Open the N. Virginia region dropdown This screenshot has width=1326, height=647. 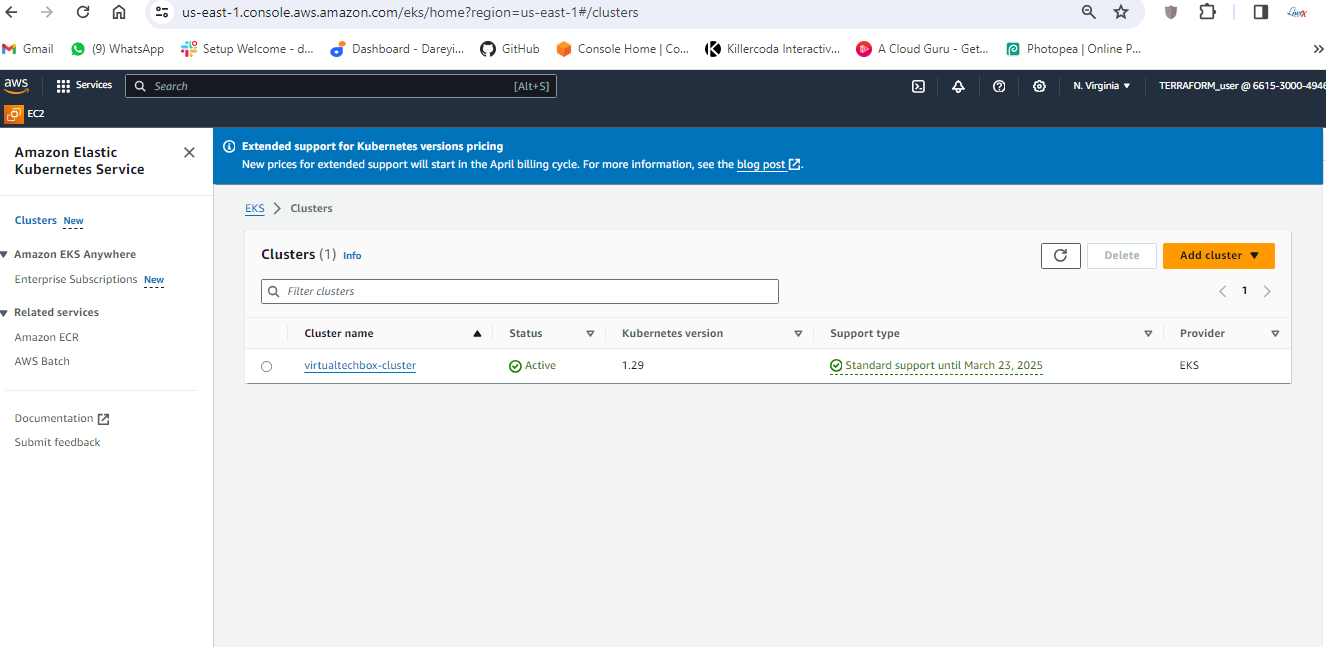point(1101,86)
